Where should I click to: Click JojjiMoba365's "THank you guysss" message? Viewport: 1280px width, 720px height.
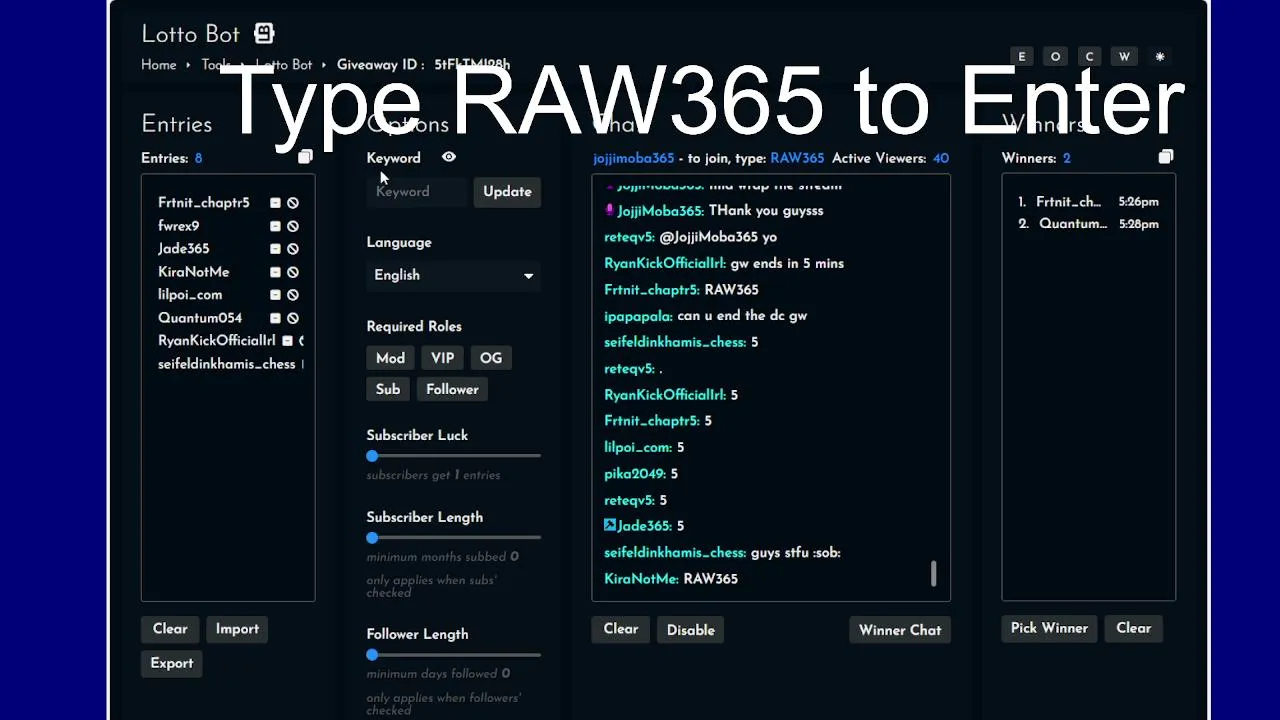coord(714,211)
